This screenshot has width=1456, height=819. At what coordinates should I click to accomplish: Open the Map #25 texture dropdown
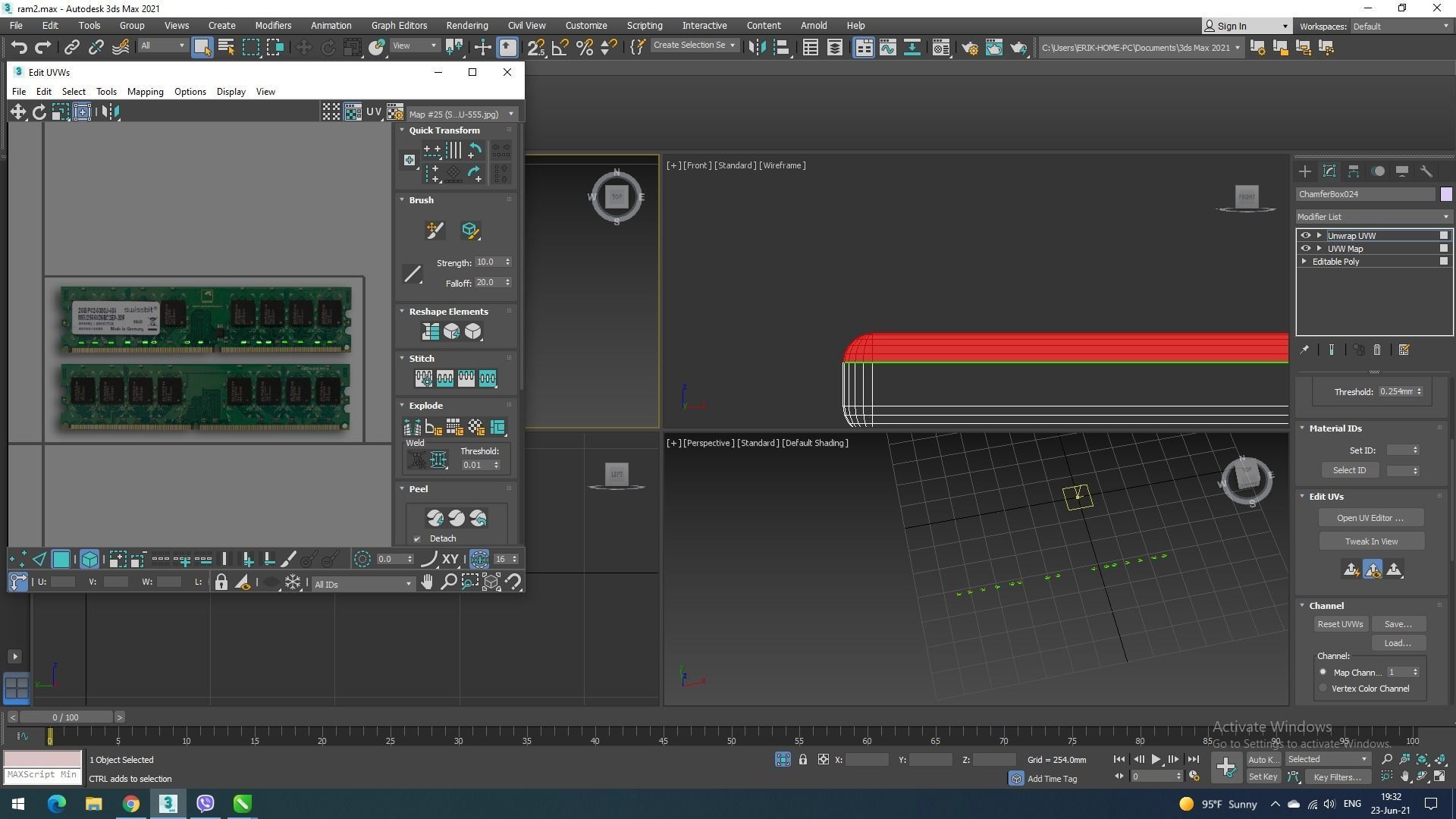coord(461,114)
